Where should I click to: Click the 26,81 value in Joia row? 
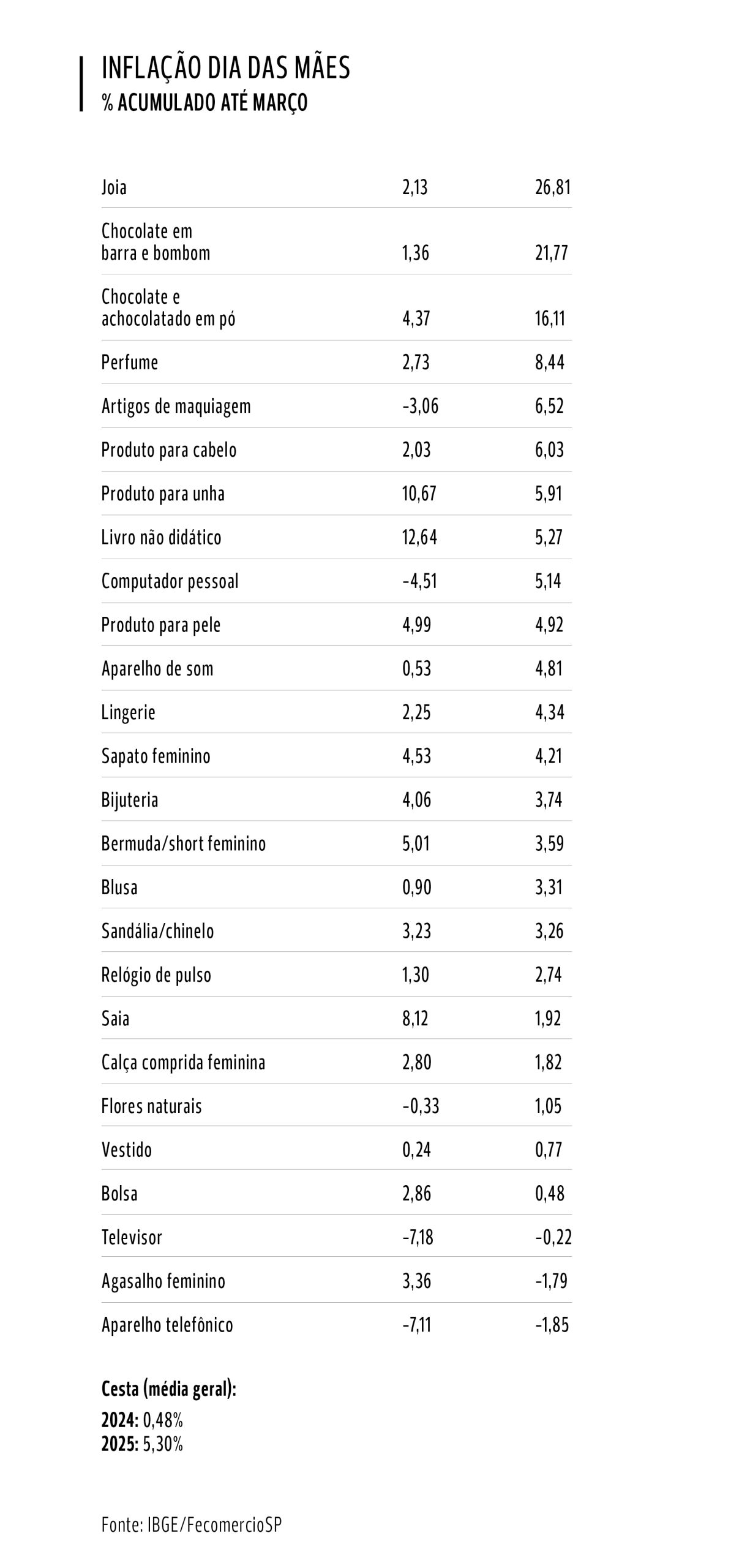552,187
